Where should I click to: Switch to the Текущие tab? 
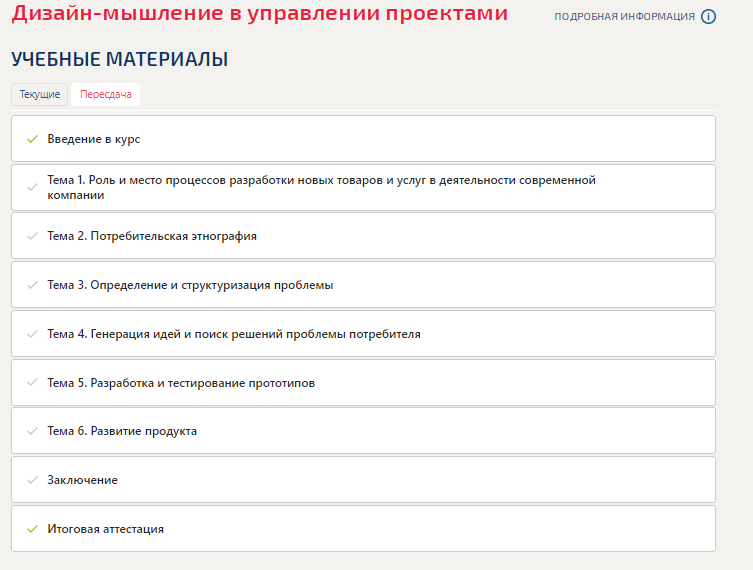(40, 95)
